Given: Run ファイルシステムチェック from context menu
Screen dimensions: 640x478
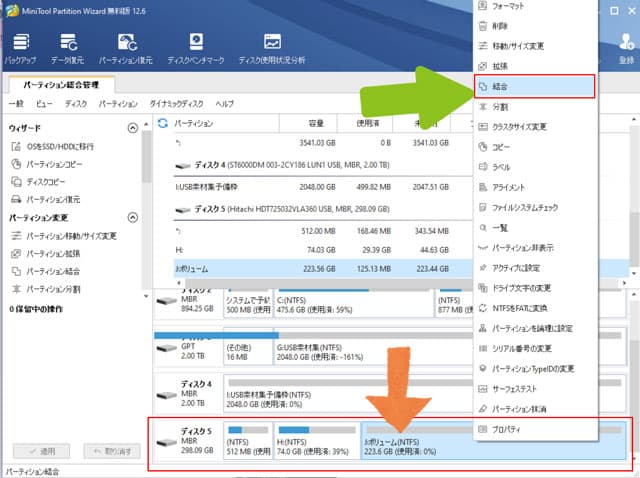Looking at the screenshot, I should coord(536,207).
